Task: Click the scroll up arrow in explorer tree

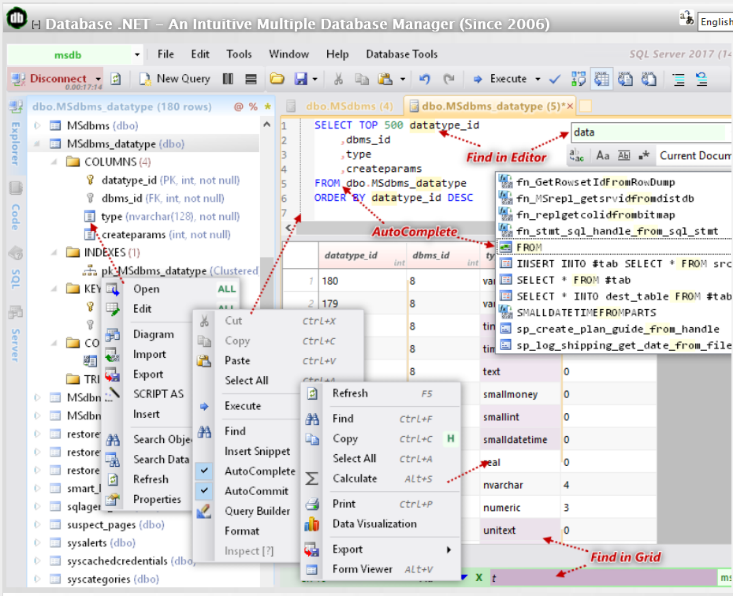Action: [266, 124]
